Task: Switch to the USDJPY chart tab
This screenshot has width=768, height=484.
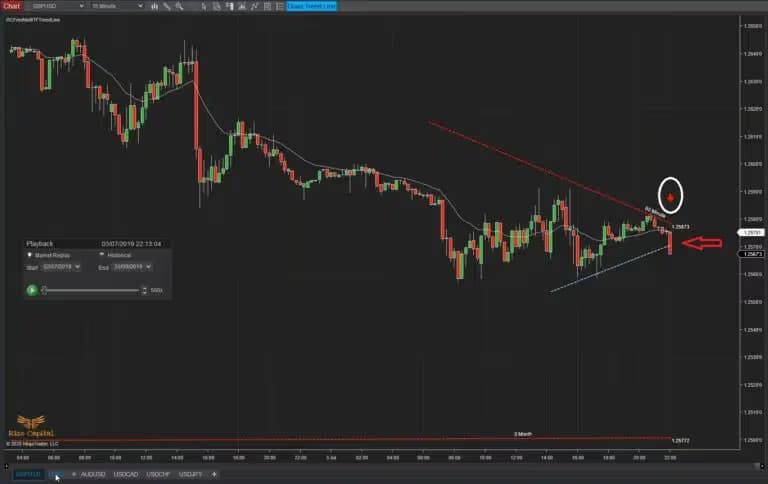Action: (x=190, y=474)
